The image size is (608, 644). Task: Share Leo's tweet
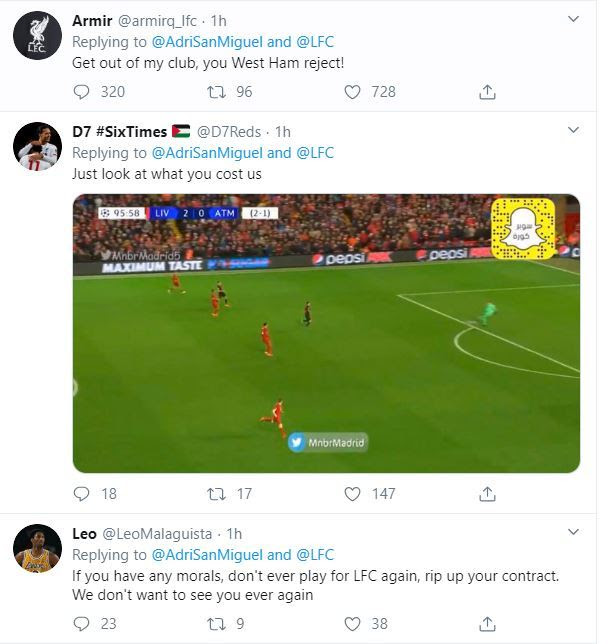(x=487, y=624)
